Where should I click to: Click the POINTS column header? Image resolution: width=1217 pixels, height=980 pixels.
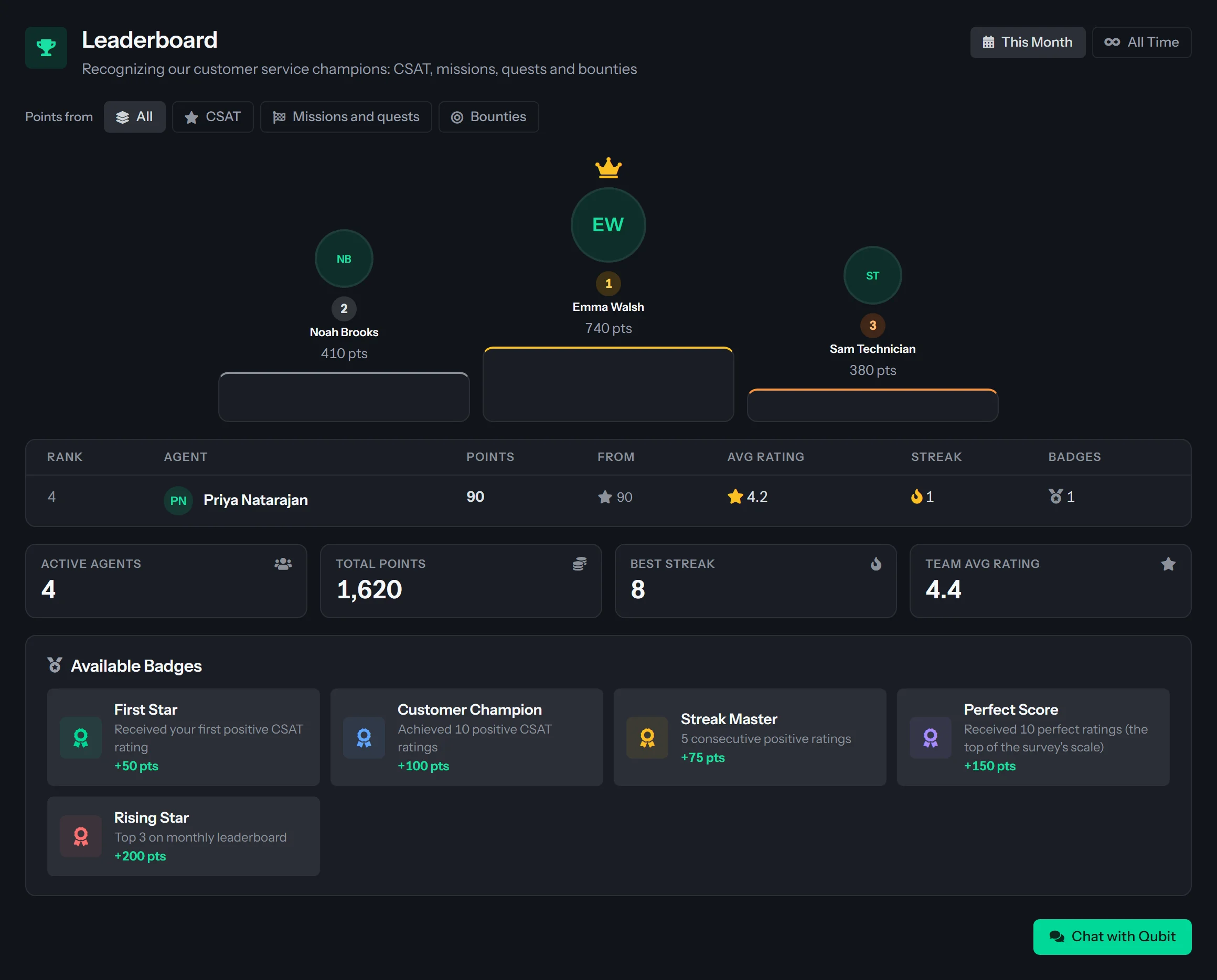[x=490, y=457]
